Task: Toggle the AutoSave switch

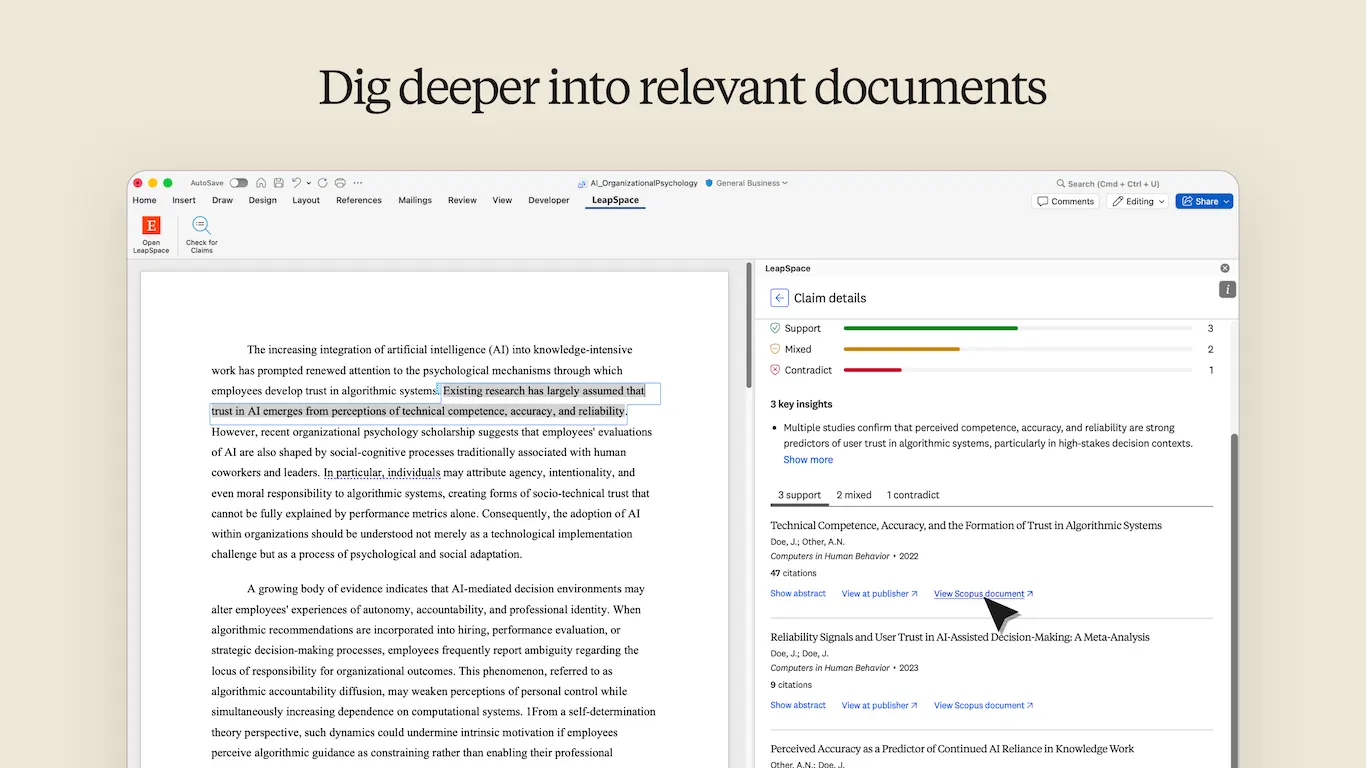Action: [238, 183]
